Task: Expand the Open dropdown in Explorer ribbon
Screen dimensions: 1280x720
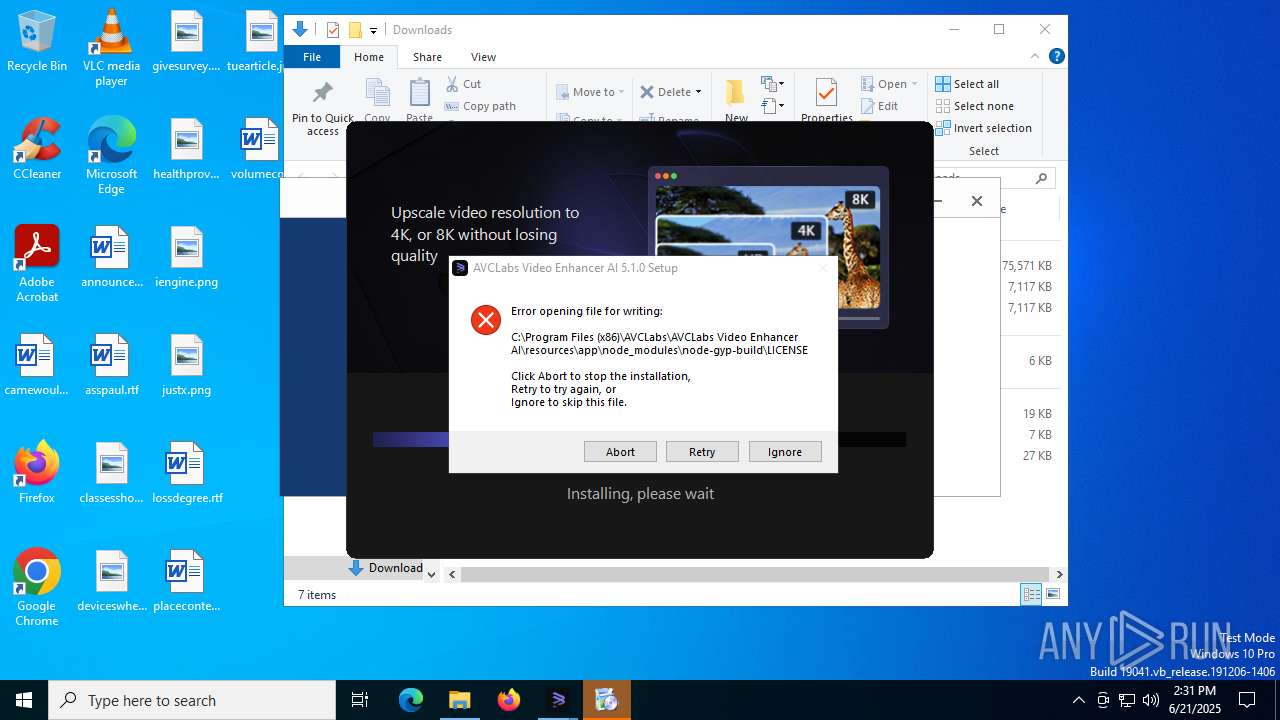Action: coord(914,84)
